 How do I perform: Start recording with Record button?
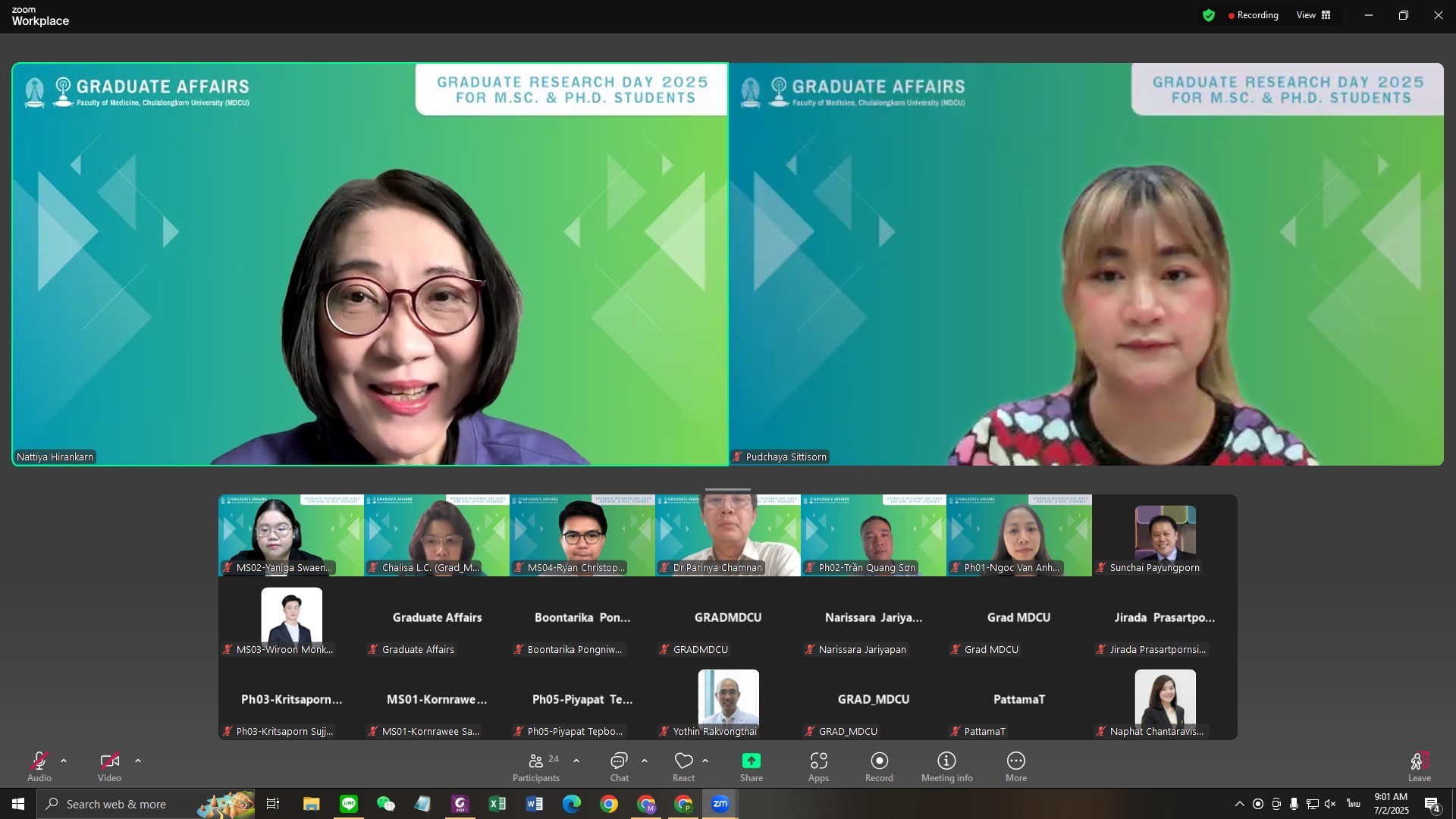click(x=879, y=766)
